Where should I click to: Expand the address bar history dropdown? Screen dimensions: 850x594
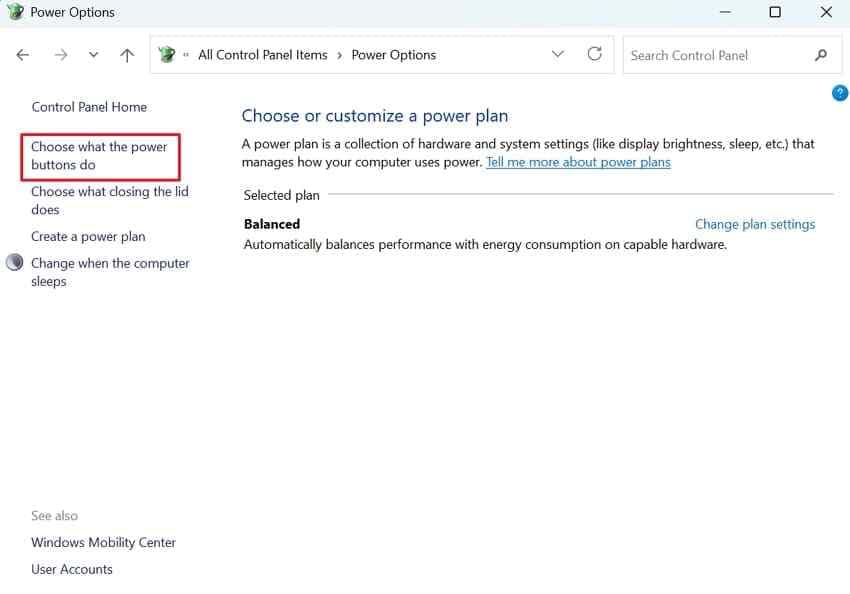(558, 54)
